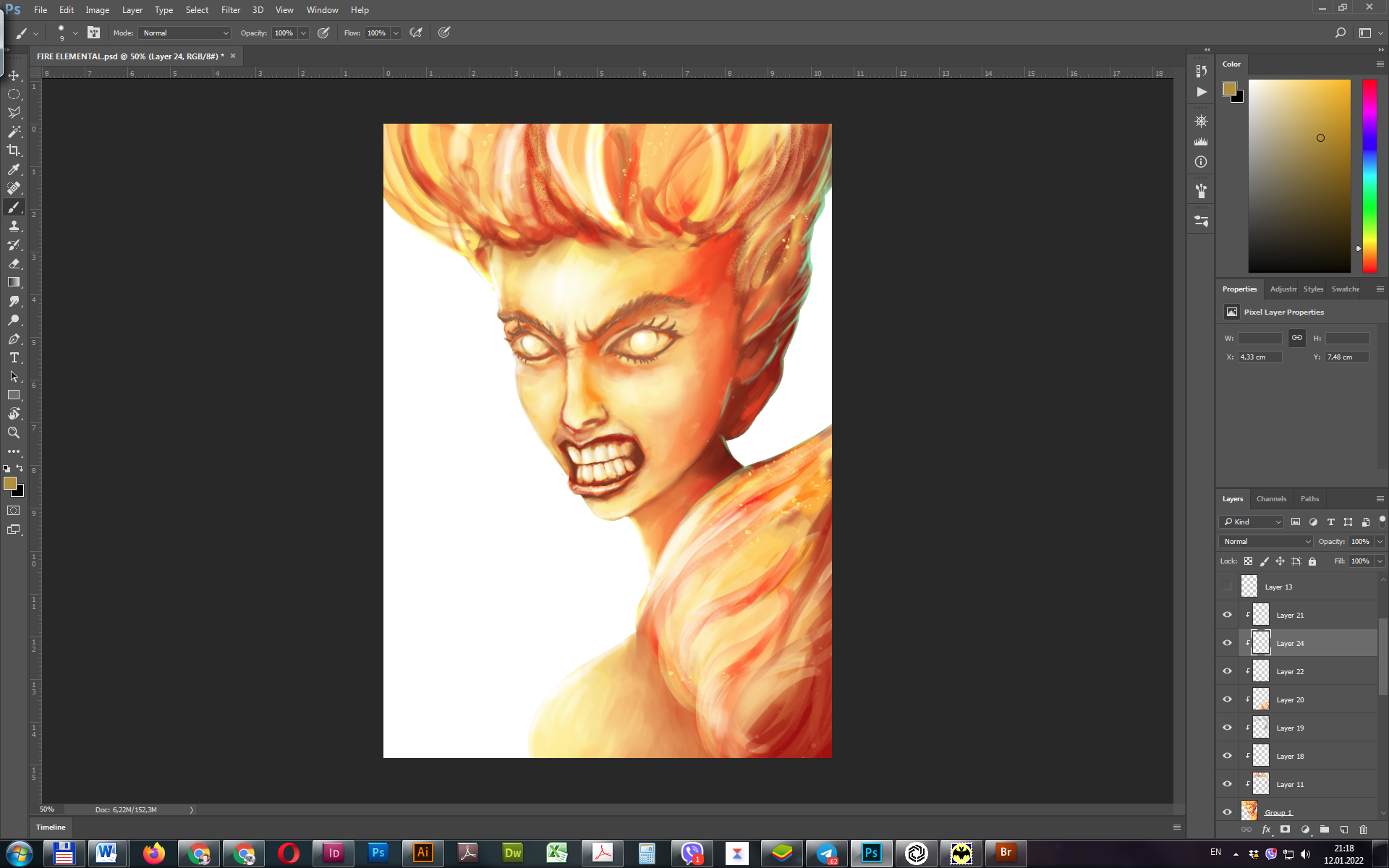Select the Eraser tool
Viewport: 1389px width, 868px height.
[x=14, y=263]
